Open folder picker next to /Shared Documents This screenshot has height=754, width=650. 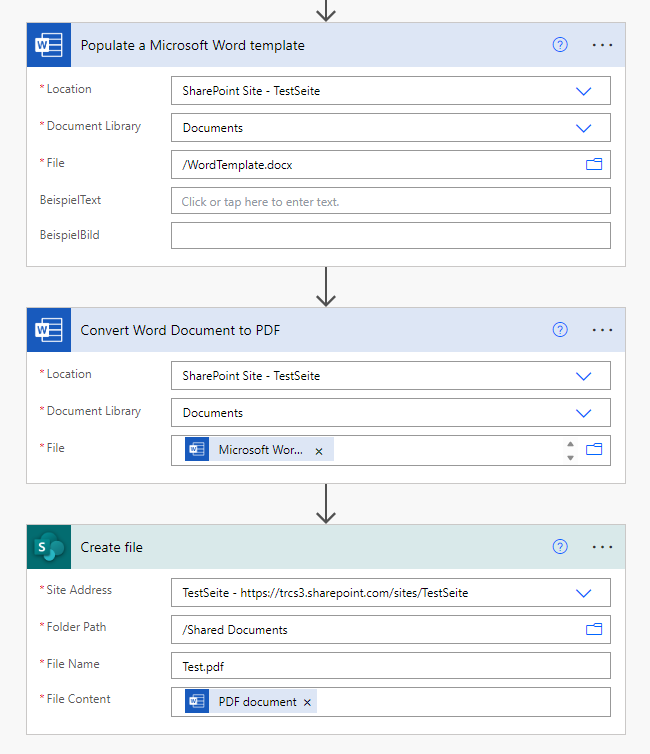(594, 629)
